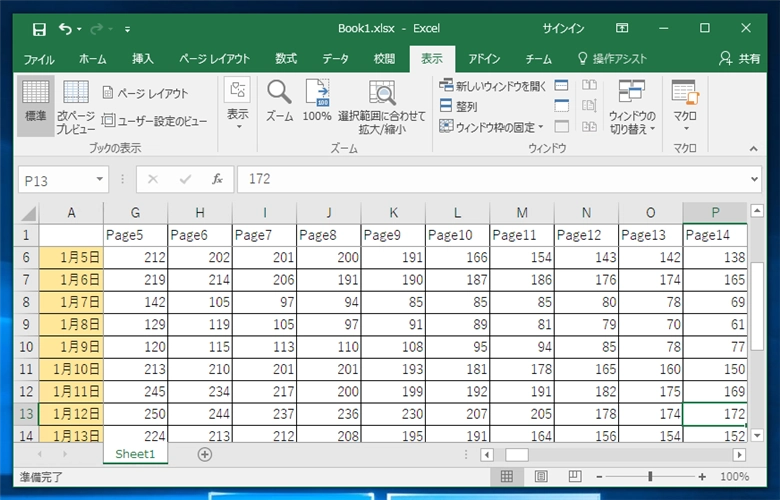The image size is (780, 500).
Task: Select column G header
Action: [135, 213]
